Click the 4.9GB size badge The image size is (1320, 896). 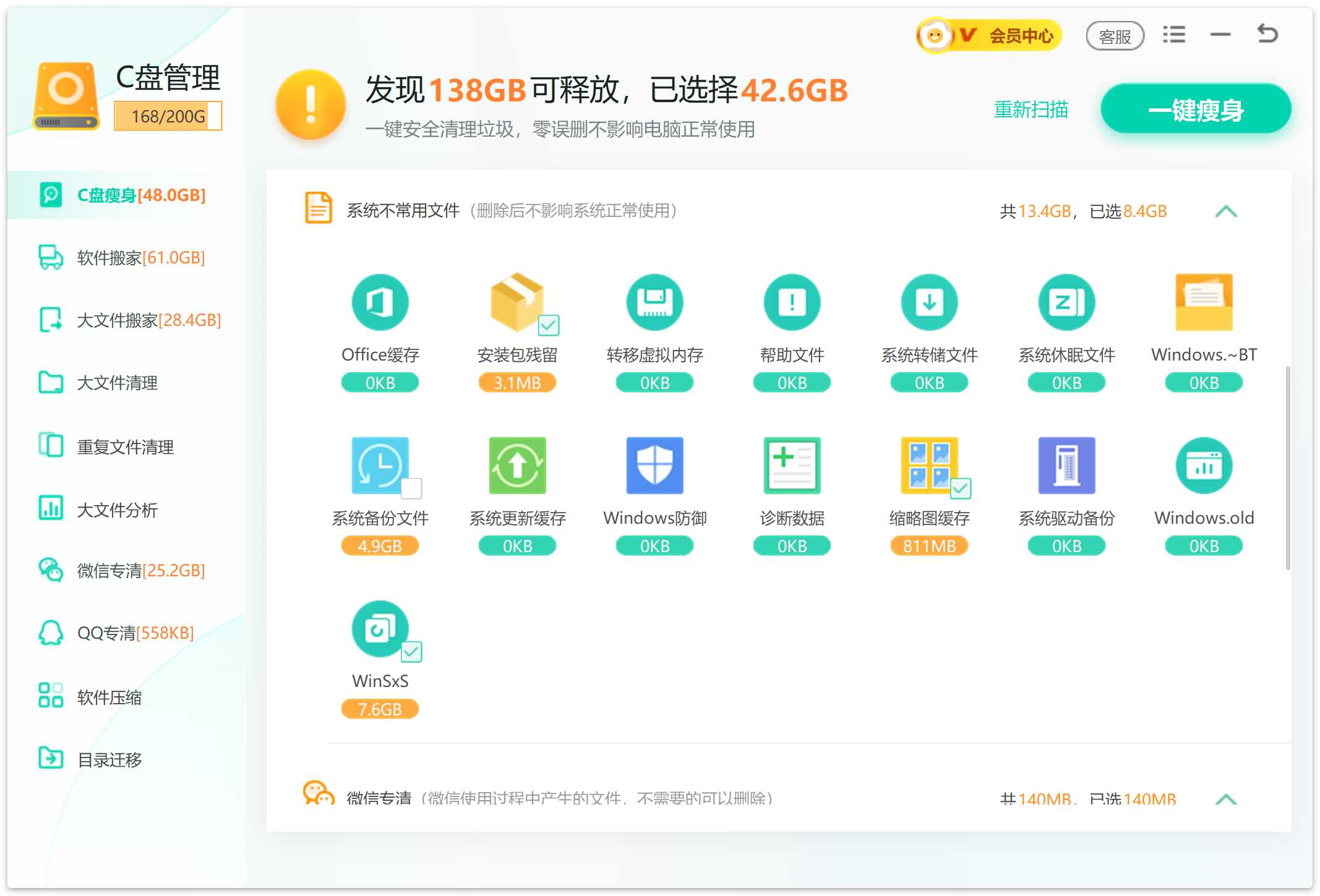coord(380,545)
